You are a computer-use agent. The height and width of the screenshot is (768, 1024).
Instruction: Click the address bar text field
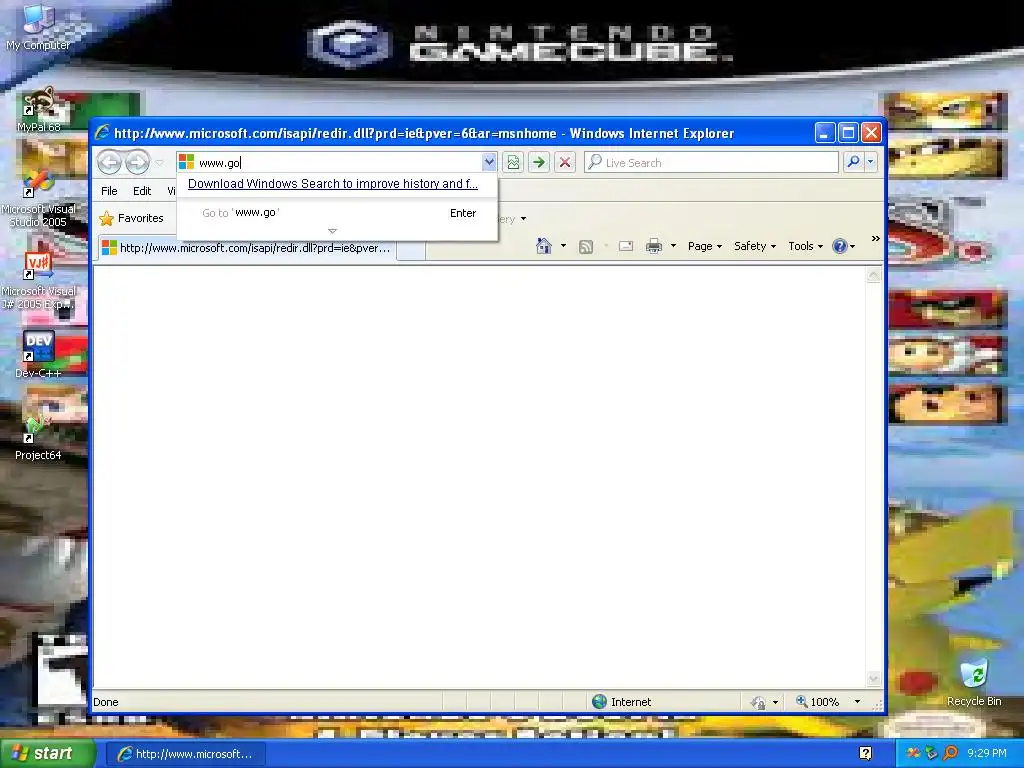point(330,163)
